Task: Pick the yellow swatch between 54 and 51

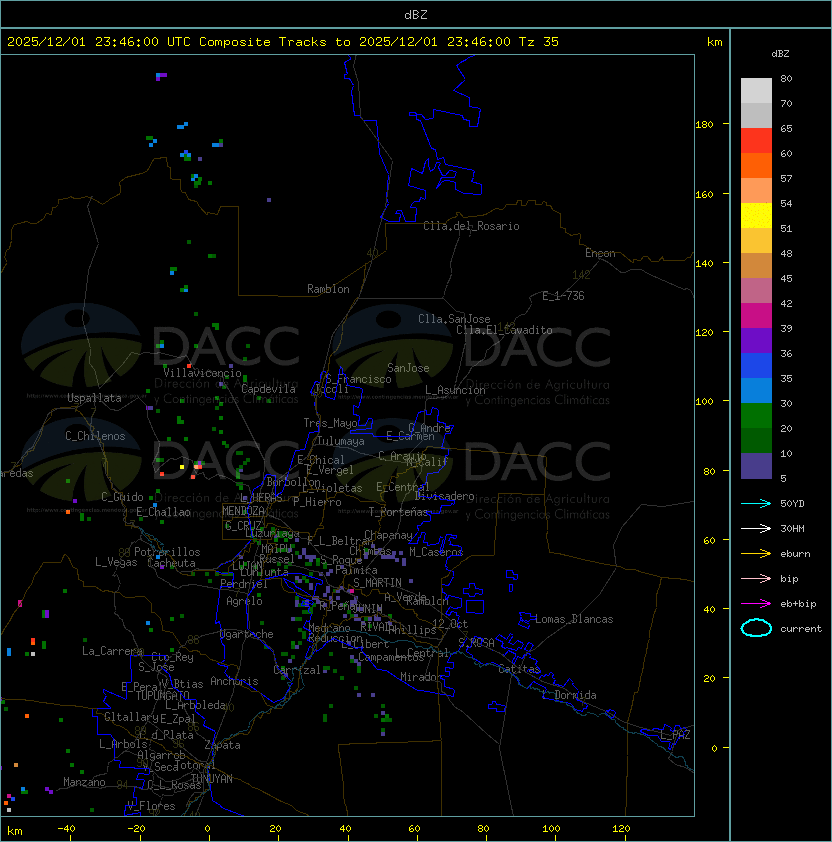Action: pos(756,216)
